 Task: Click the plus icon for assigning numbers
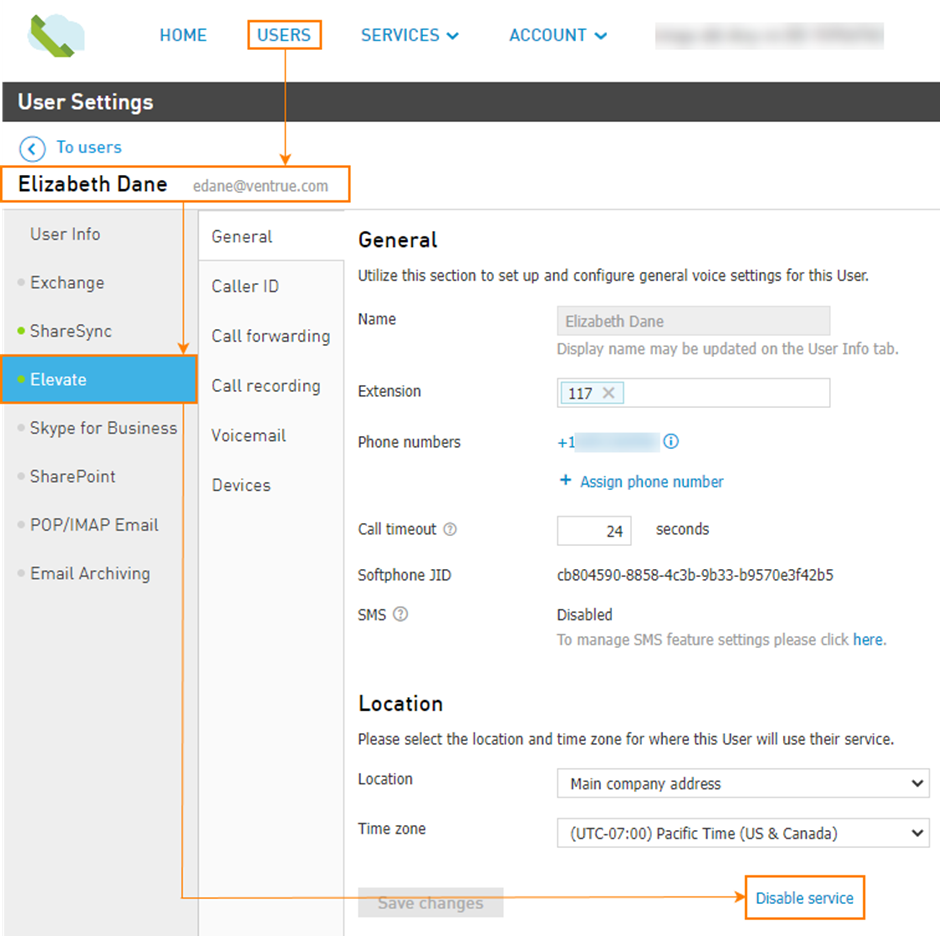coord(565,480)
